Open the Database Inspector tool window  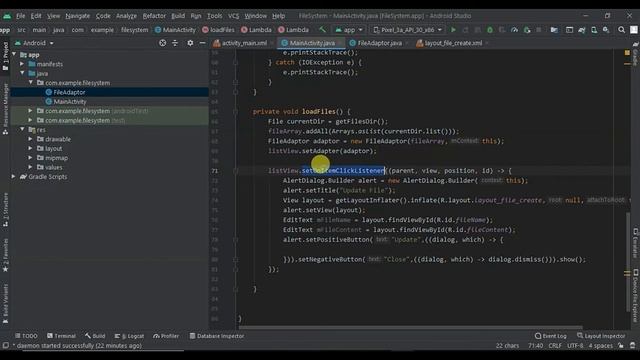point(217,336)
